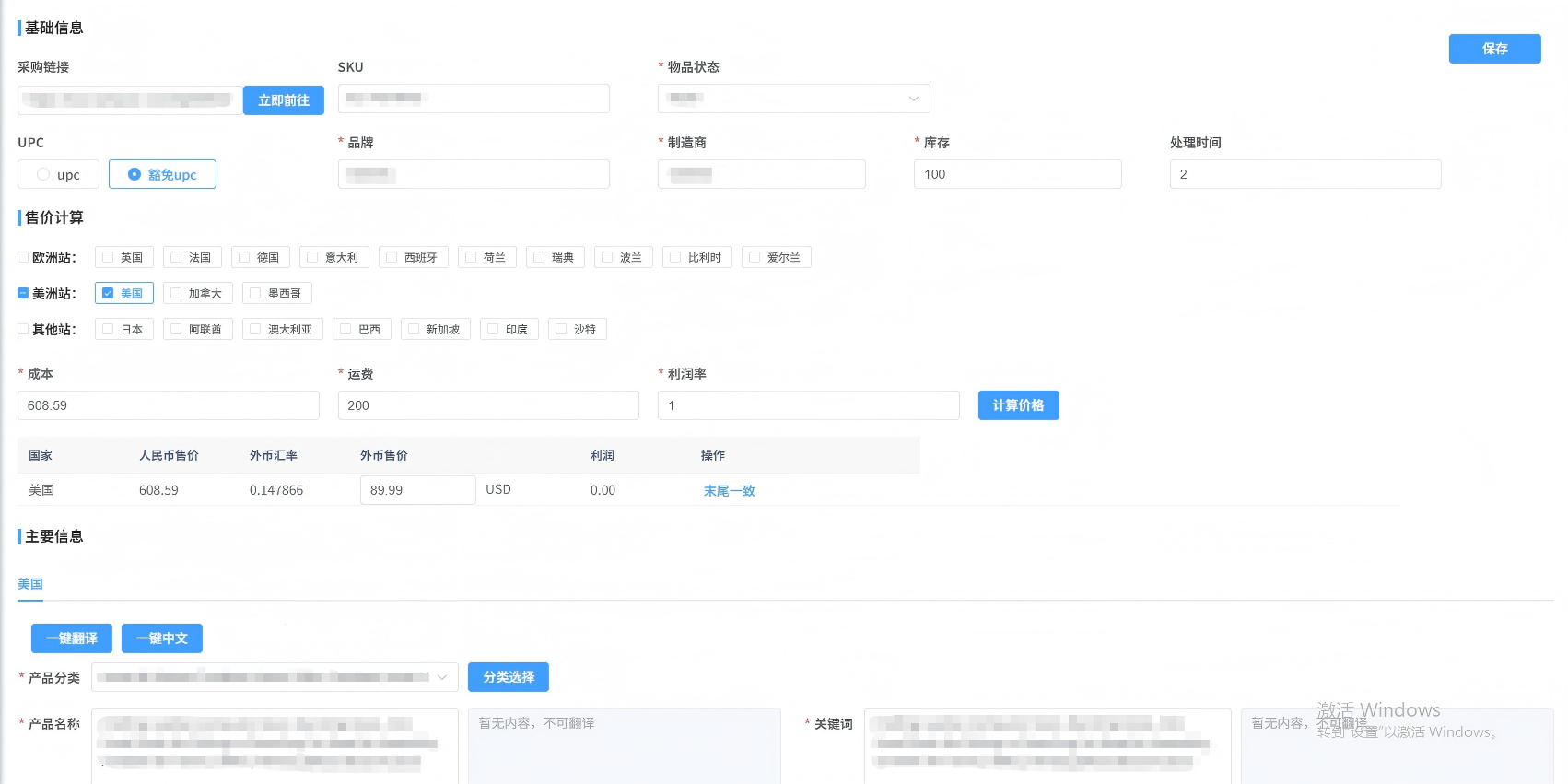
Task: Click the 品牌 input field
Action: 474,174
